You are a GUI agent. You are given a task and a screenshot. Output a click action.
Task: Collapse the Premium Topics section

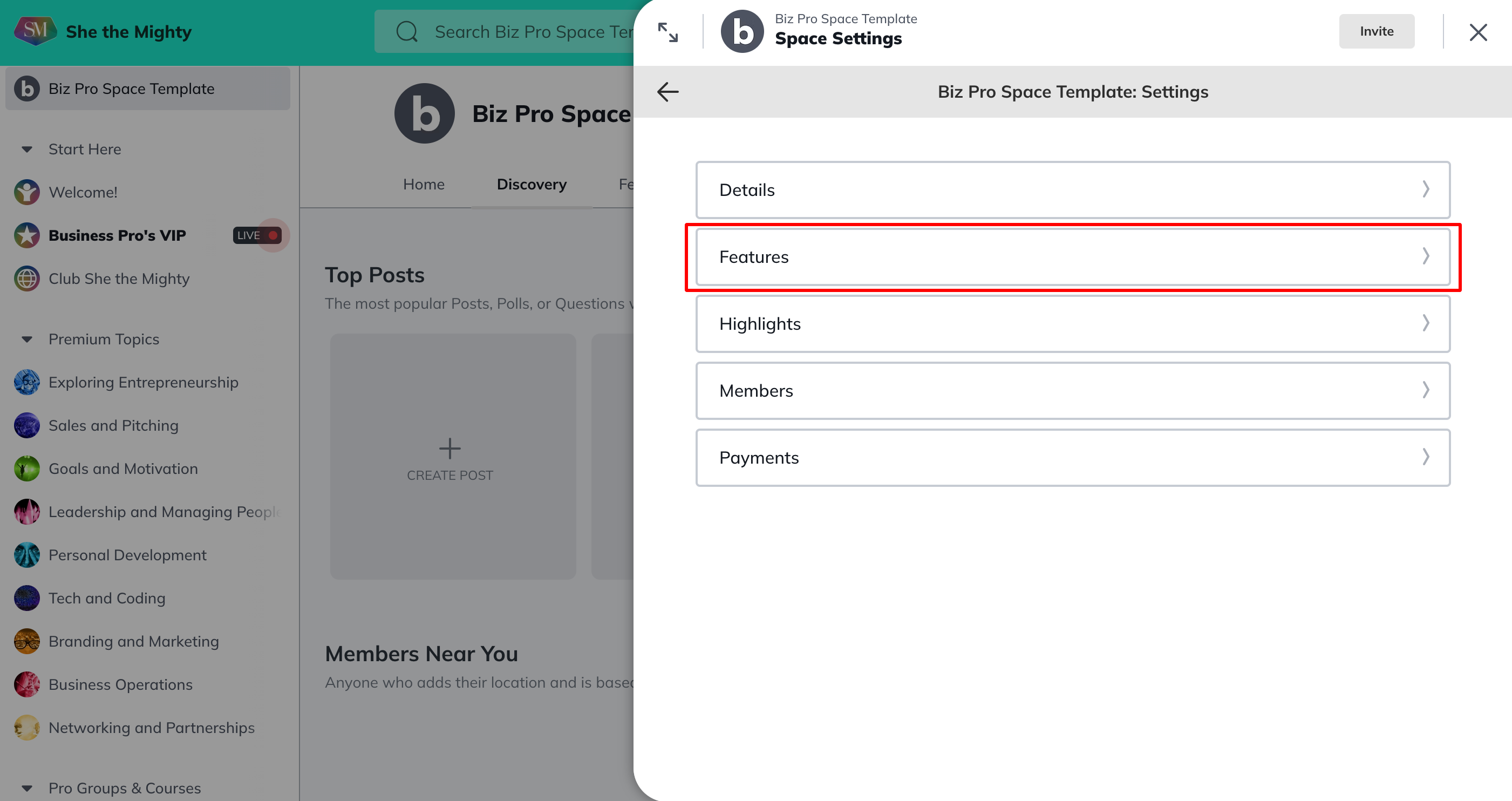point(27,340)
